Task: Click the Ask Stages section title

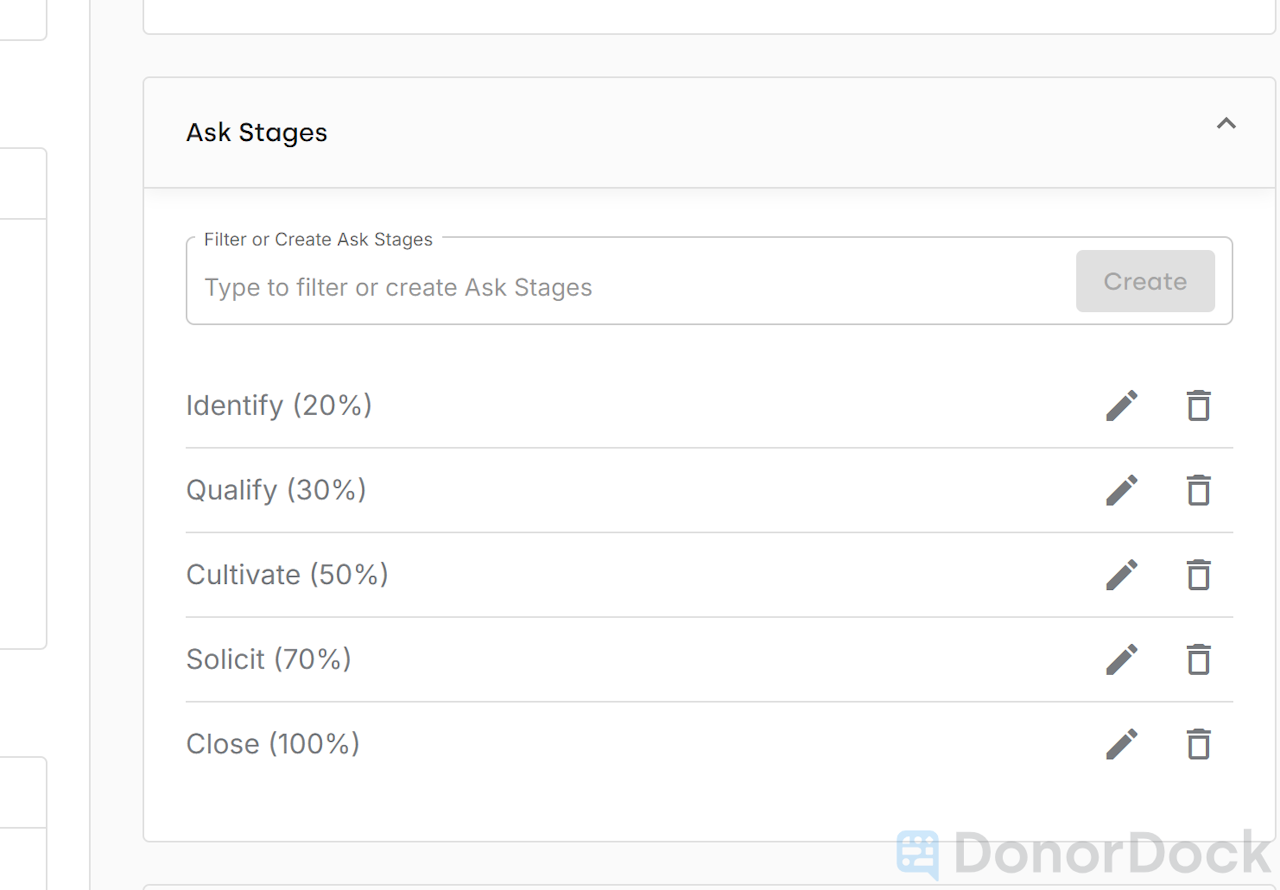Action: tap(256, 132)
